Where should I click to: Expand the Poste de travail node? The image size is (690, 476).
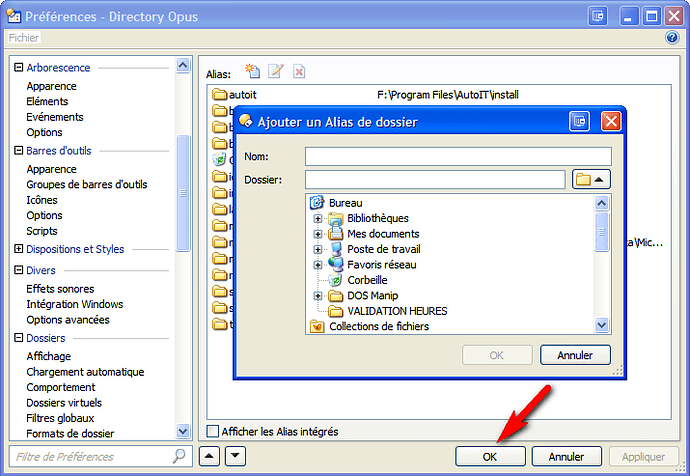(317, 249)
